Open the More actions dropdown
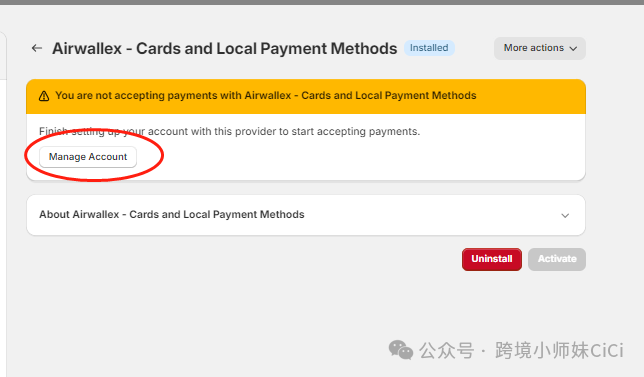644x377 pixels. click(540, 48)
